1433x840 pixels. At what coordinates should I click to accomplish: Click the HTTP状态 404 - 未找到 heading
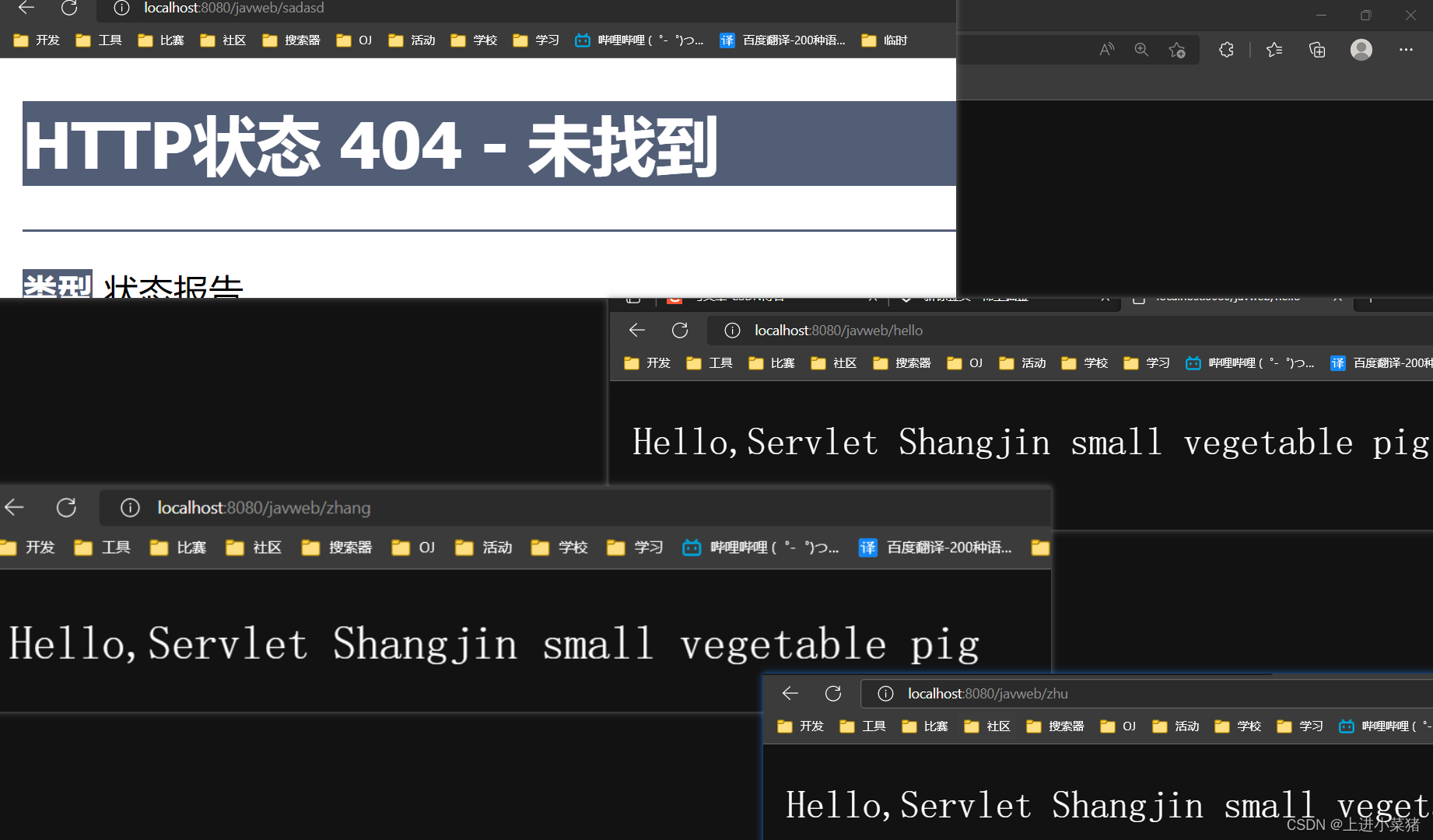[371, 145]
